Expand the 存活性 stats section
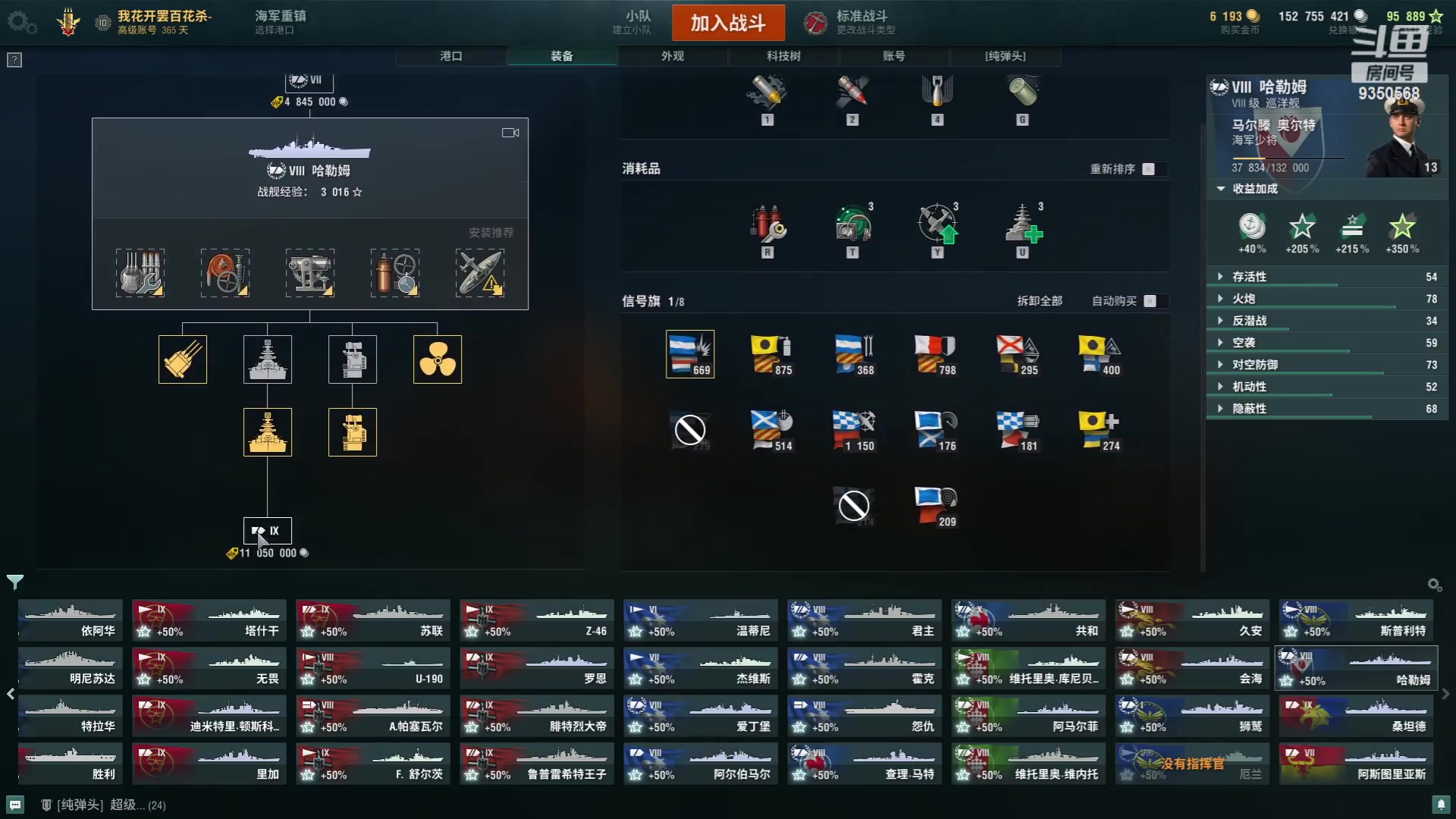The height and width of the screenshot is (819, 1456). (x=1327, y=277)
